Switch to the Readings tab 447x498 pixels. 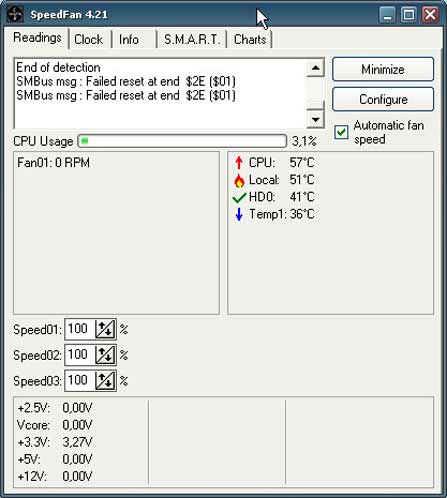tap(37, 38)
